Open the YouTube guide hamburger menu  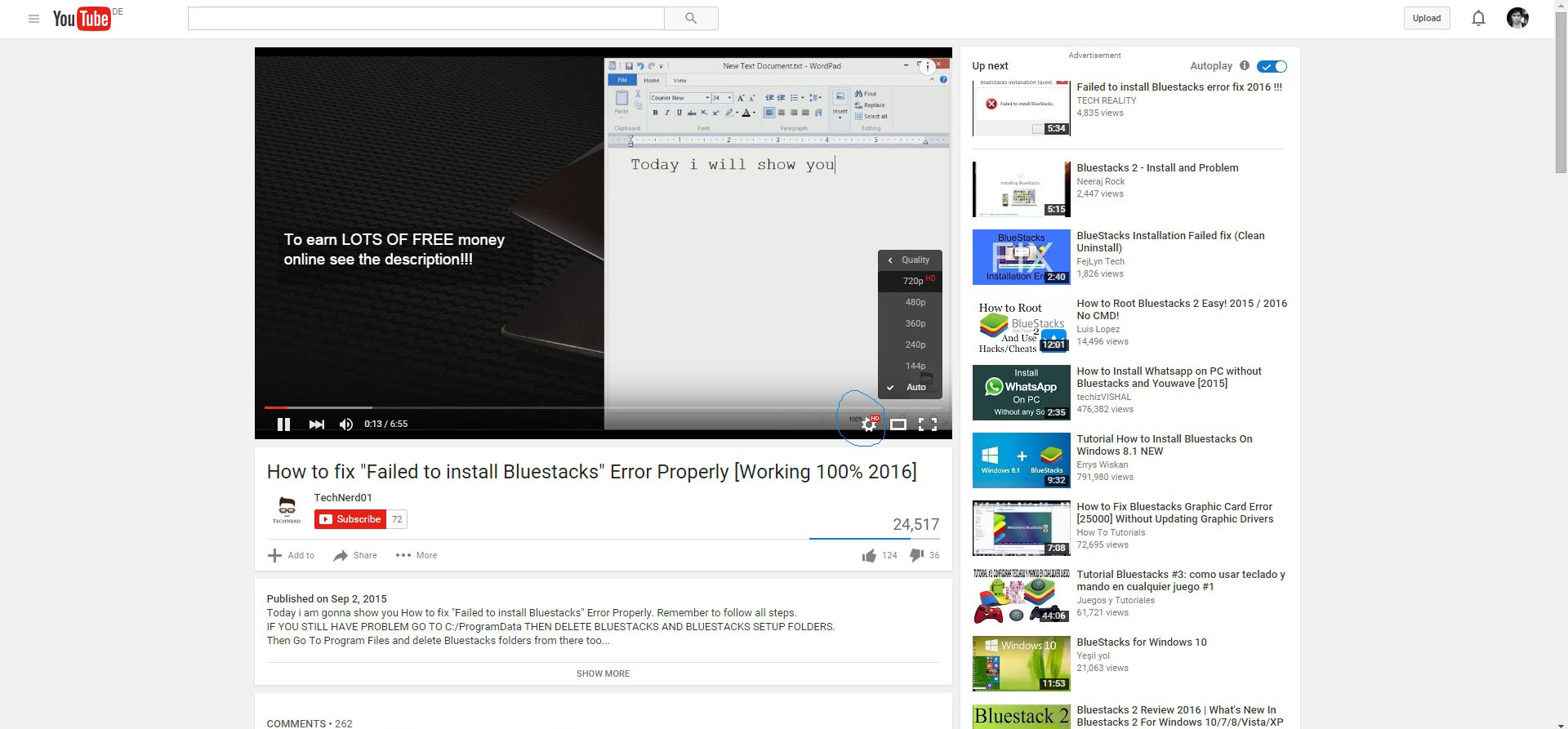click(x=33, y=19)
